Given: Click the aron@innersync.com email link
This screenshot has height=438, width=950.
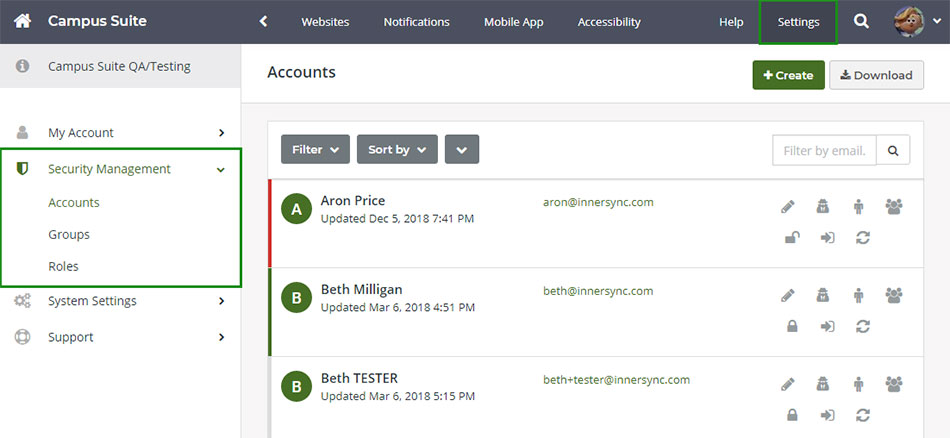Looking at the screenshot, I should pos(599,202).
